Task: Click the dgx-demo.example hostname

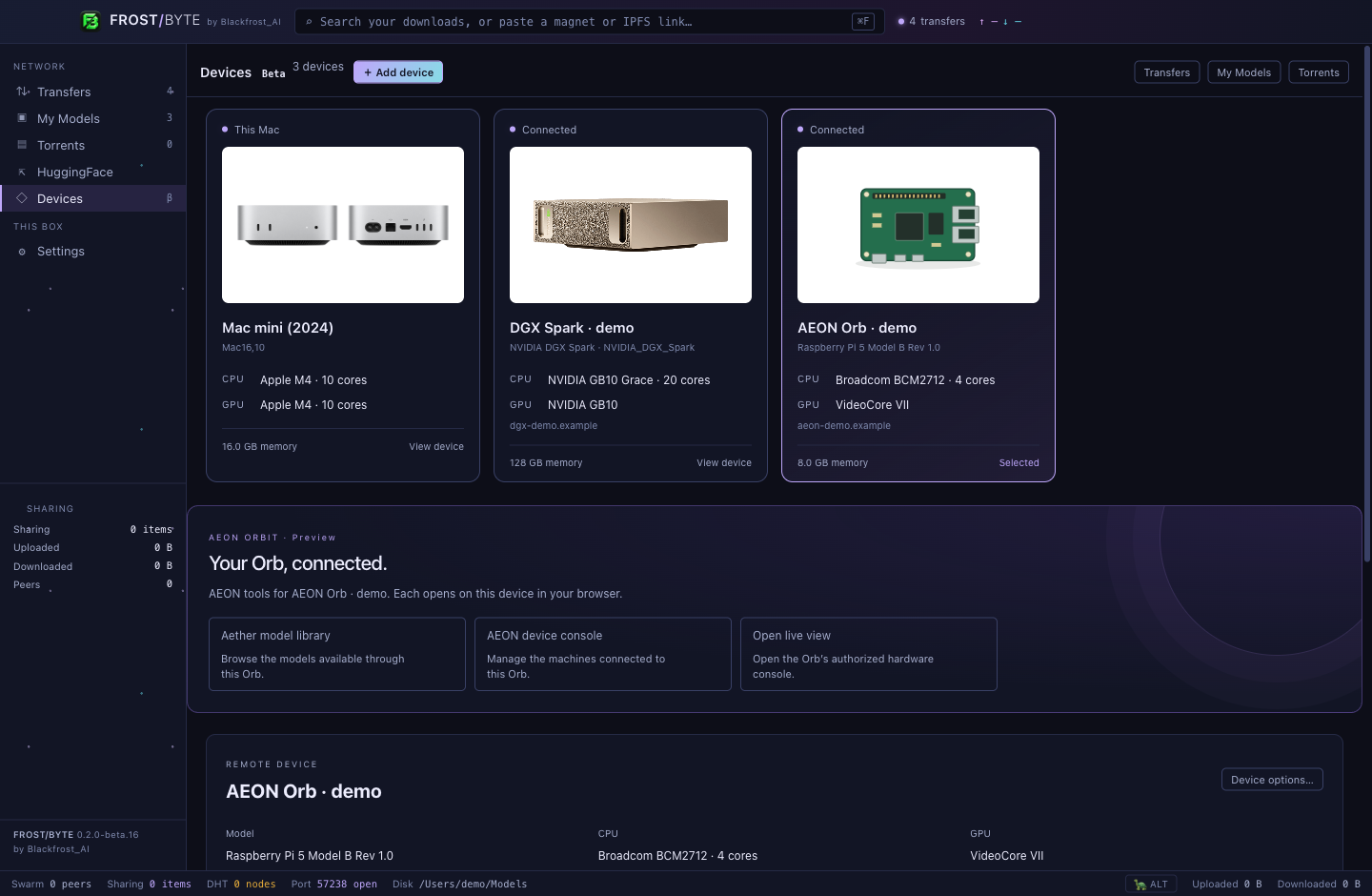Action: pos(554,426)
